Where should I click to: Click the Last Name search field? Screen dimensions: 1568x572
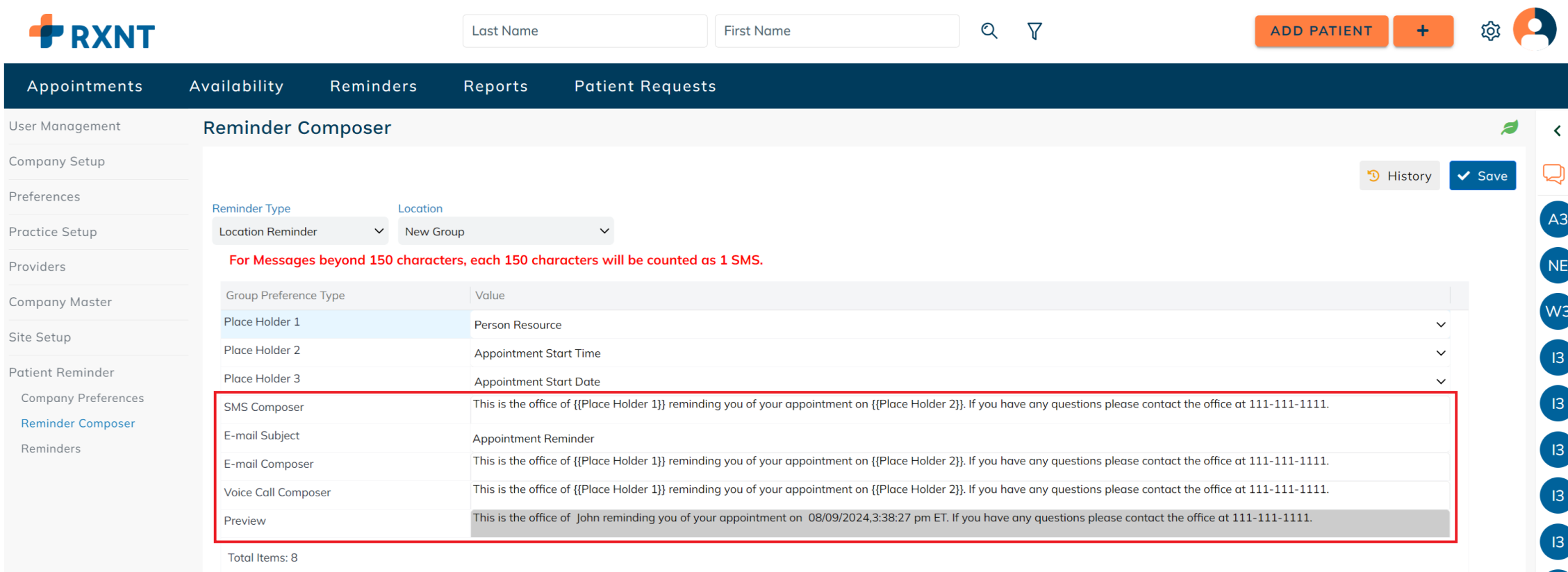pos(584,31)
